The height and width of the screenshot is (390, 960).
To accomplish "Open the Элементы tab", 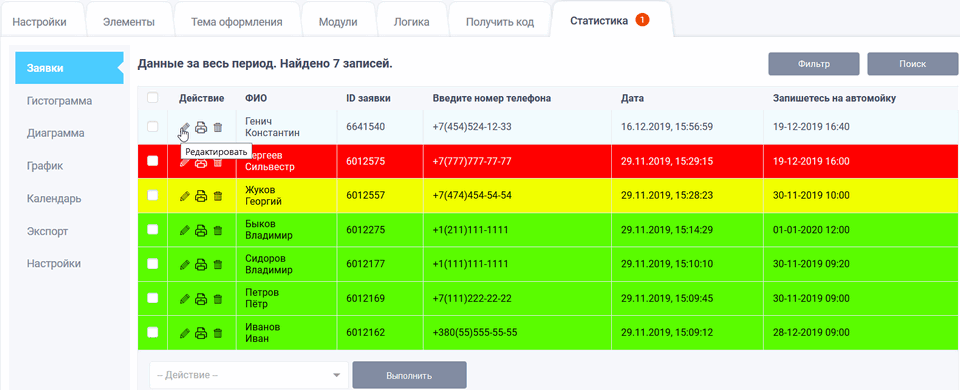I will [129, 22].
